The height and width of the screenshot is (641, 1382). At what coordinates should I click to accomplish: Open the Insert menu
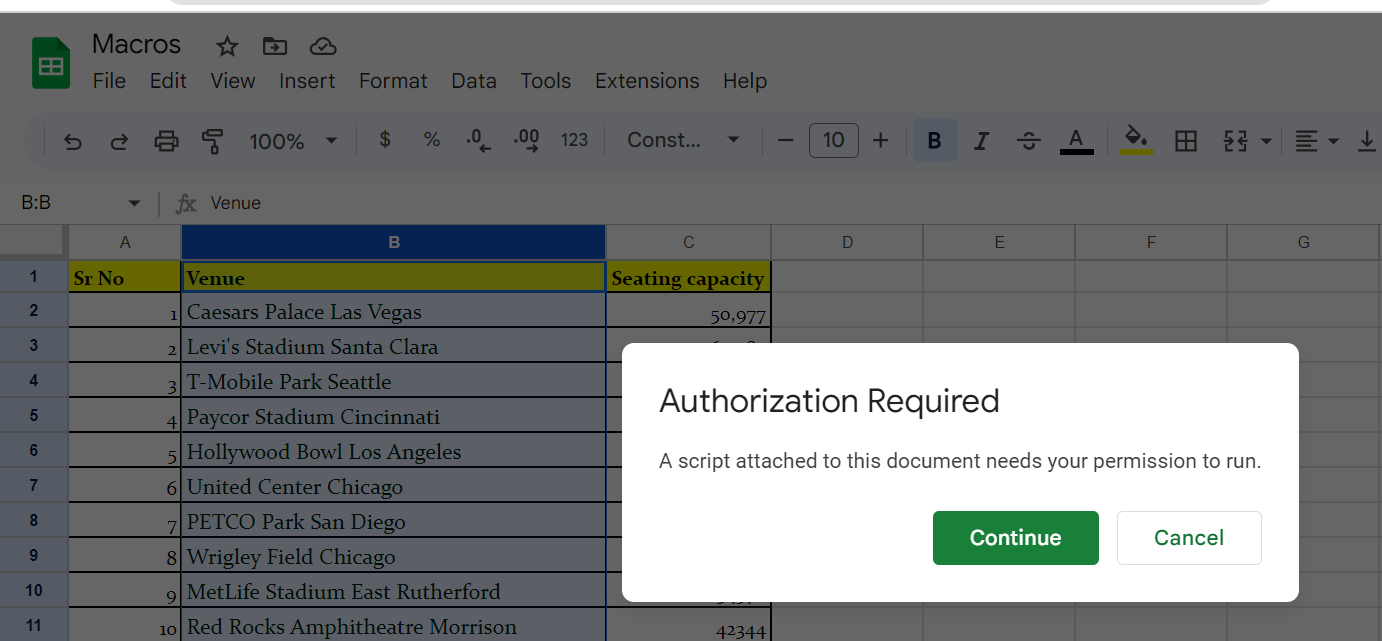(x=307, y=81)
